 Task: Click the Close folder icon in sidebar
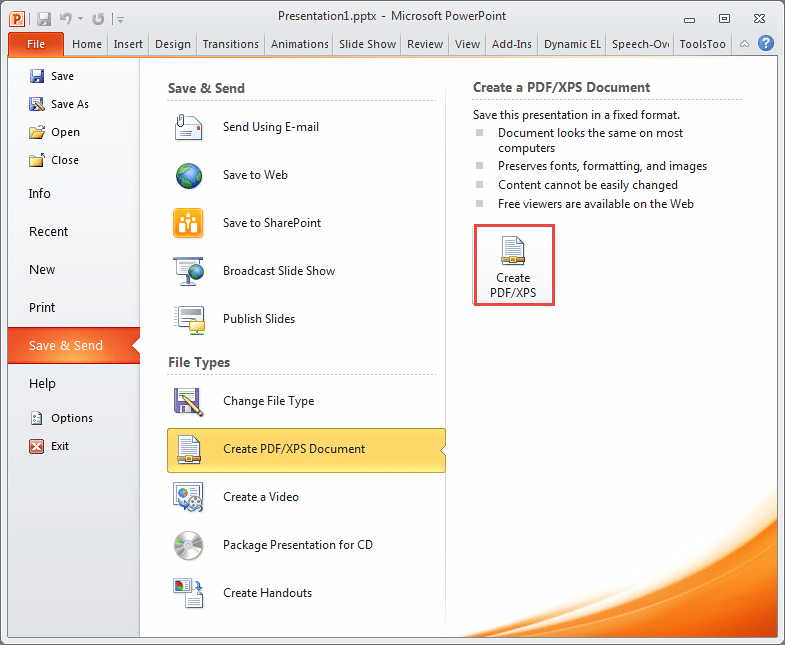(37, 160)
